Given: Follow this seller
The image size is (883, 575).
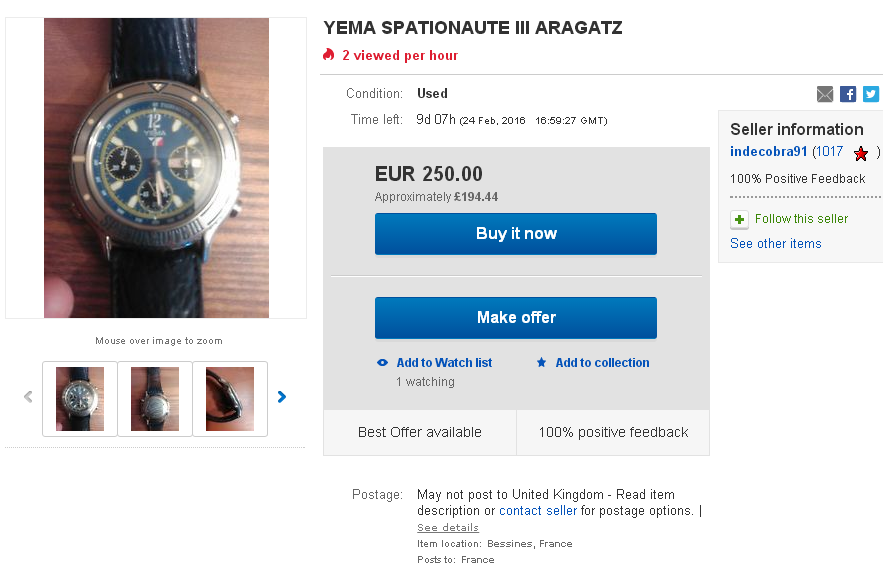Looking at the screenshot, I should 801,219.
